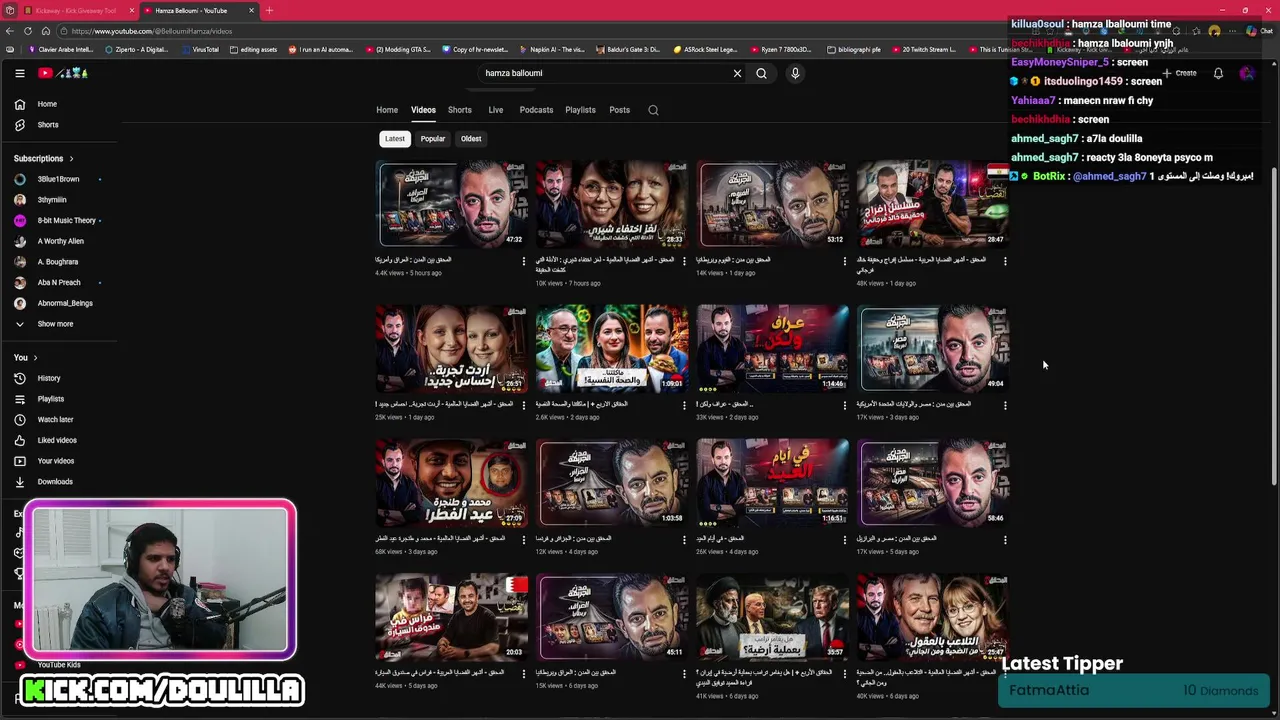The width and height of the screenshot is (1280, 720).
Task: Click the browser address bar URL
Action: click(151, 31)
